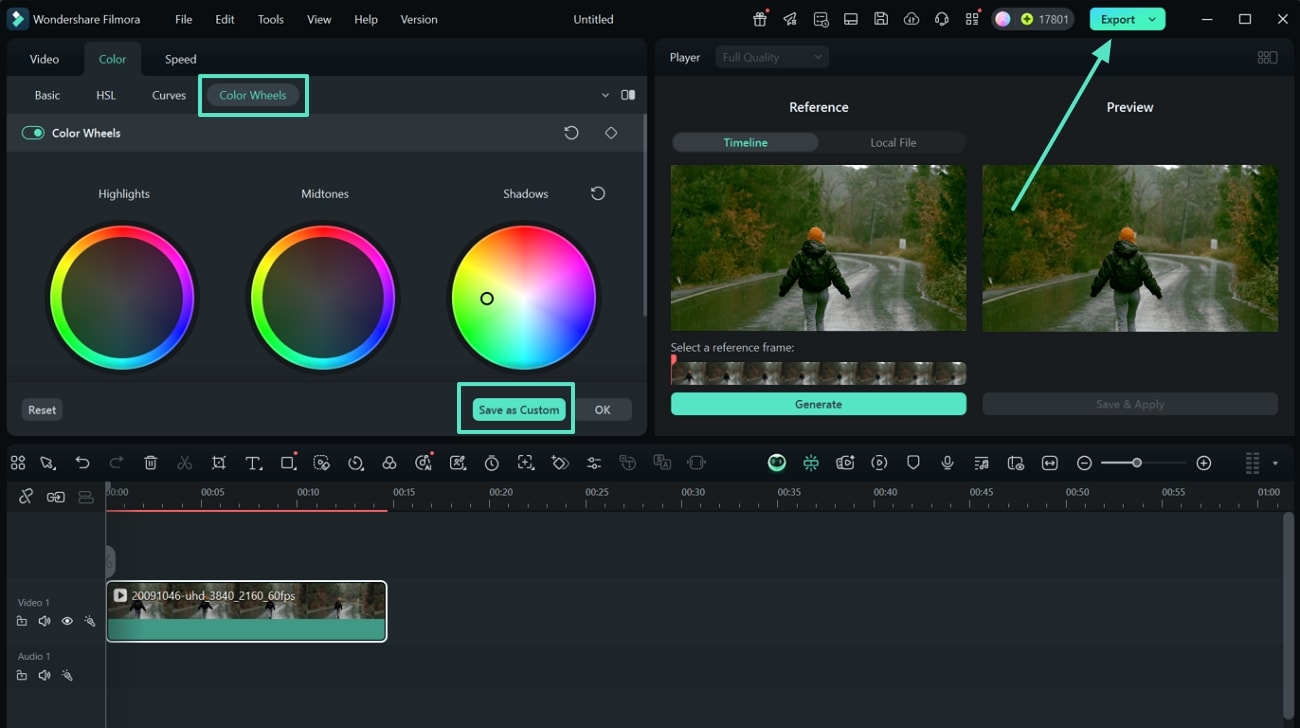The width and height of the screenshot is (1300, 728).
Task: Open the Basic sub-tab
Action: (x=47, y=95)
